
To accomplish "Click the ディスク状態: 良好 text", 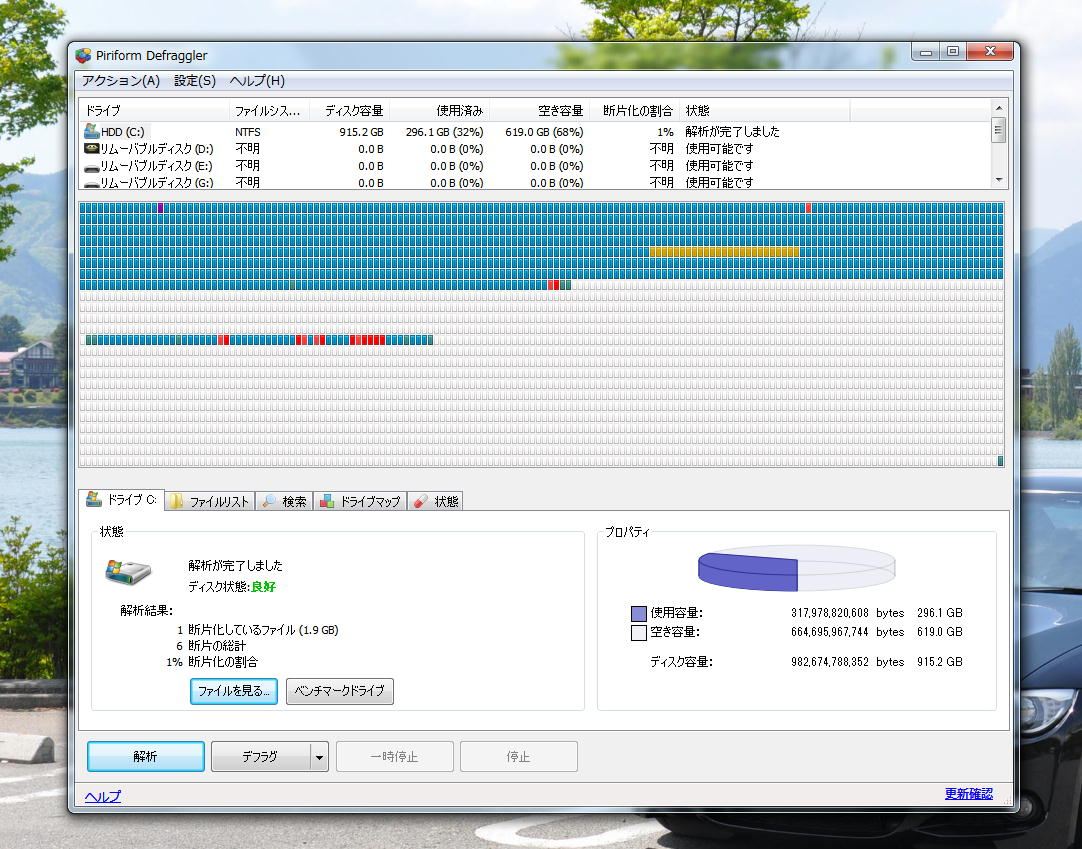I will point(232,587).
